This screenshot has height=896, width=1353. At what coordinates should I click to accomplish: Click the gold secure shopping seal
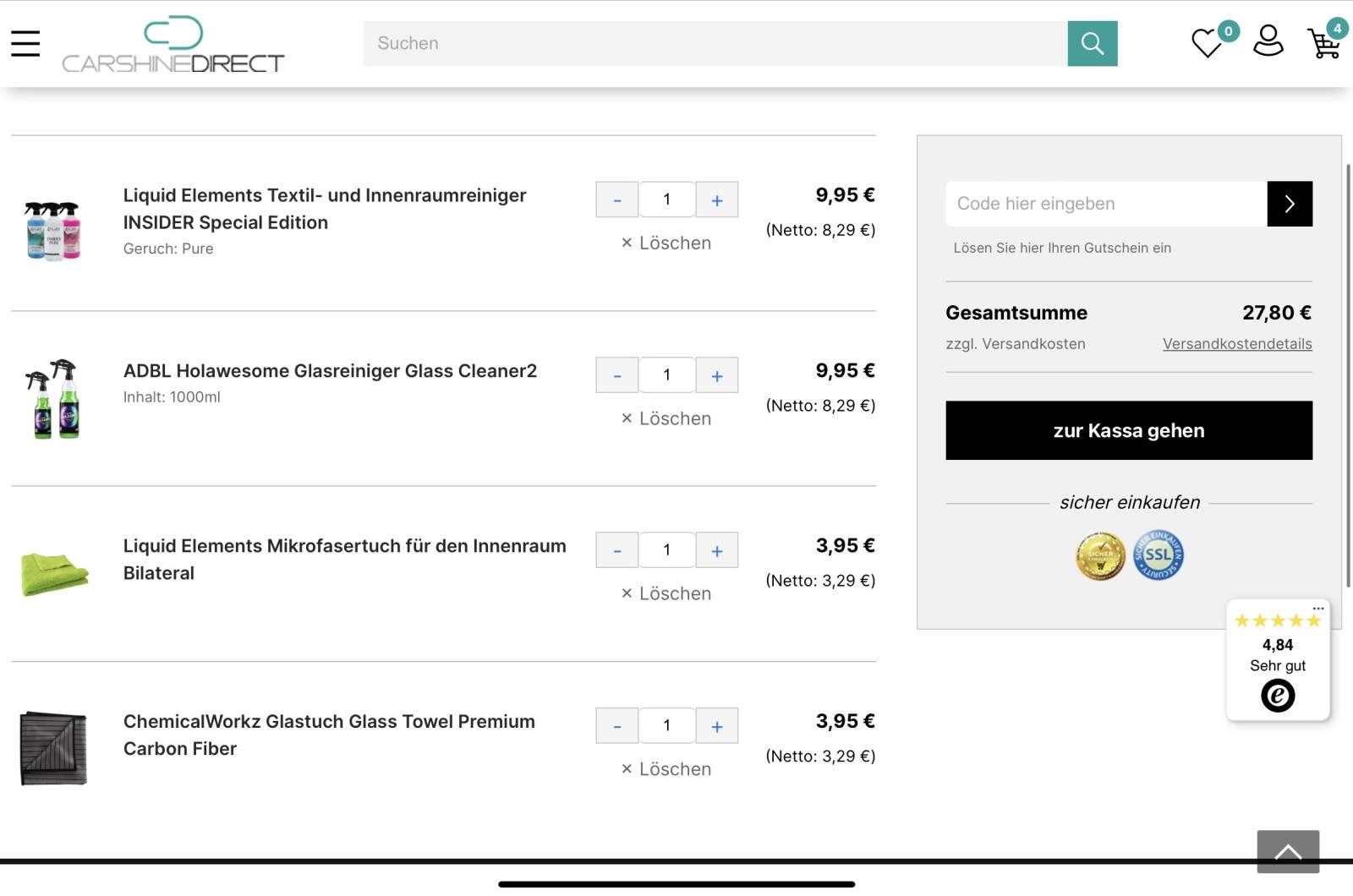(1100, 556)
